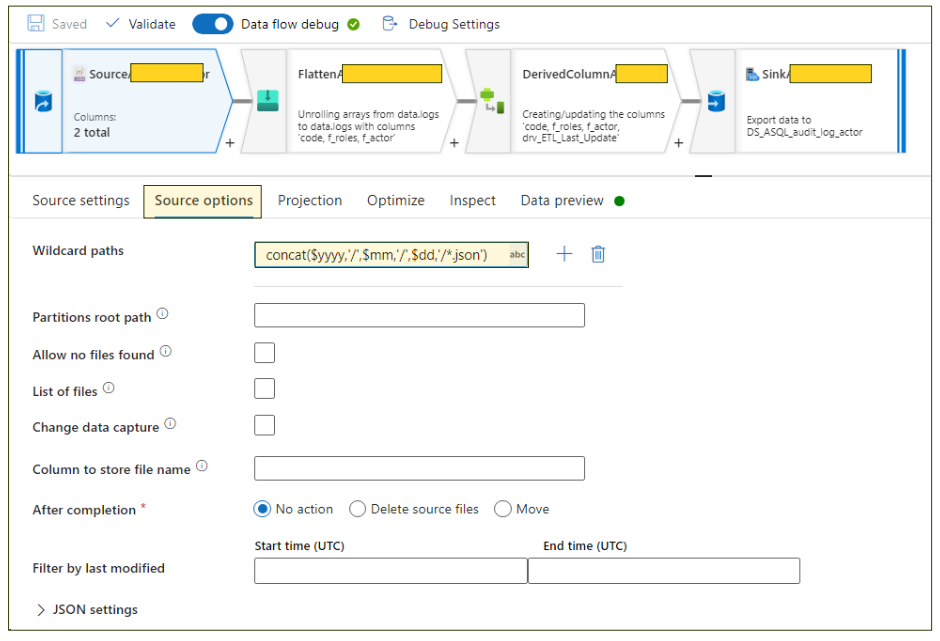Select the Delete source files radio button
940x641 pixels.
[358, 509]
